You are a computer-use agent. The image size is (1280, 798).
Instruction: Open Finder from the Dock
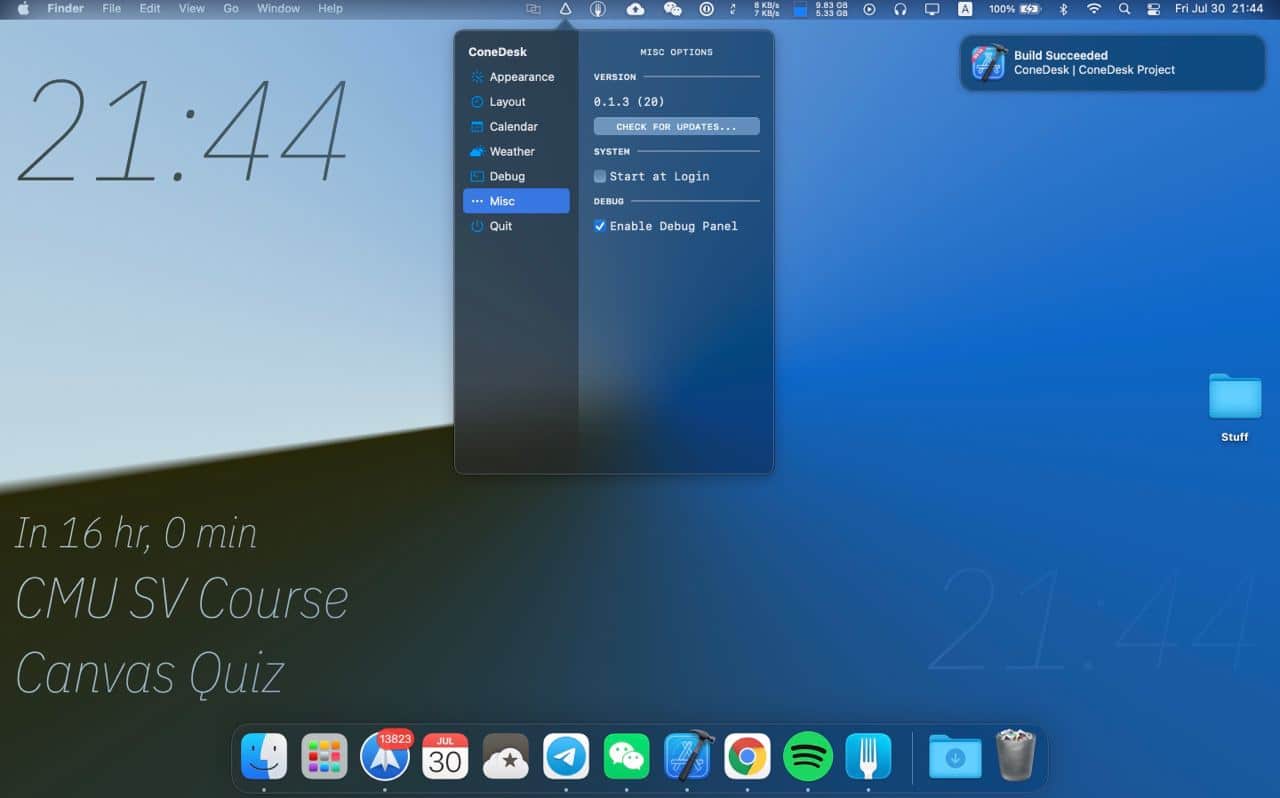point(264,756)
